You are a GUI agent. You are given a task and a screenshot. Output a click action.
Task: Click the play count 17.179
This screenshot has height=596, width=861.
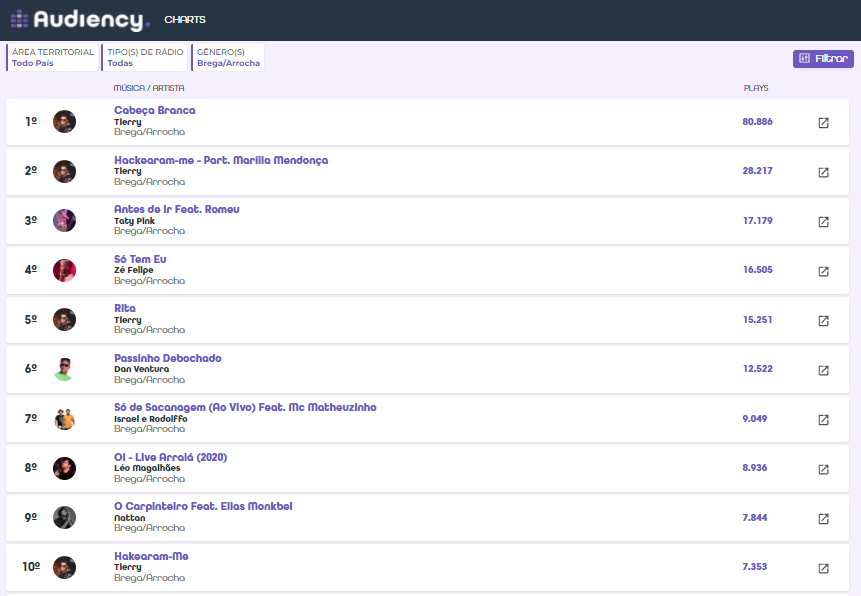[x=758, y=221]
